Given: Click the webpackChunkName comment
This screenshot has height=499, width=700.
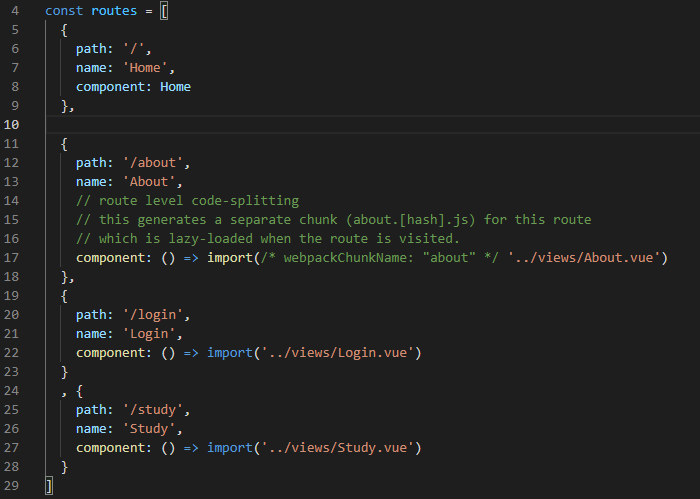Looking at the screenshot, I should pyautogui.click(x=379, y=258).
